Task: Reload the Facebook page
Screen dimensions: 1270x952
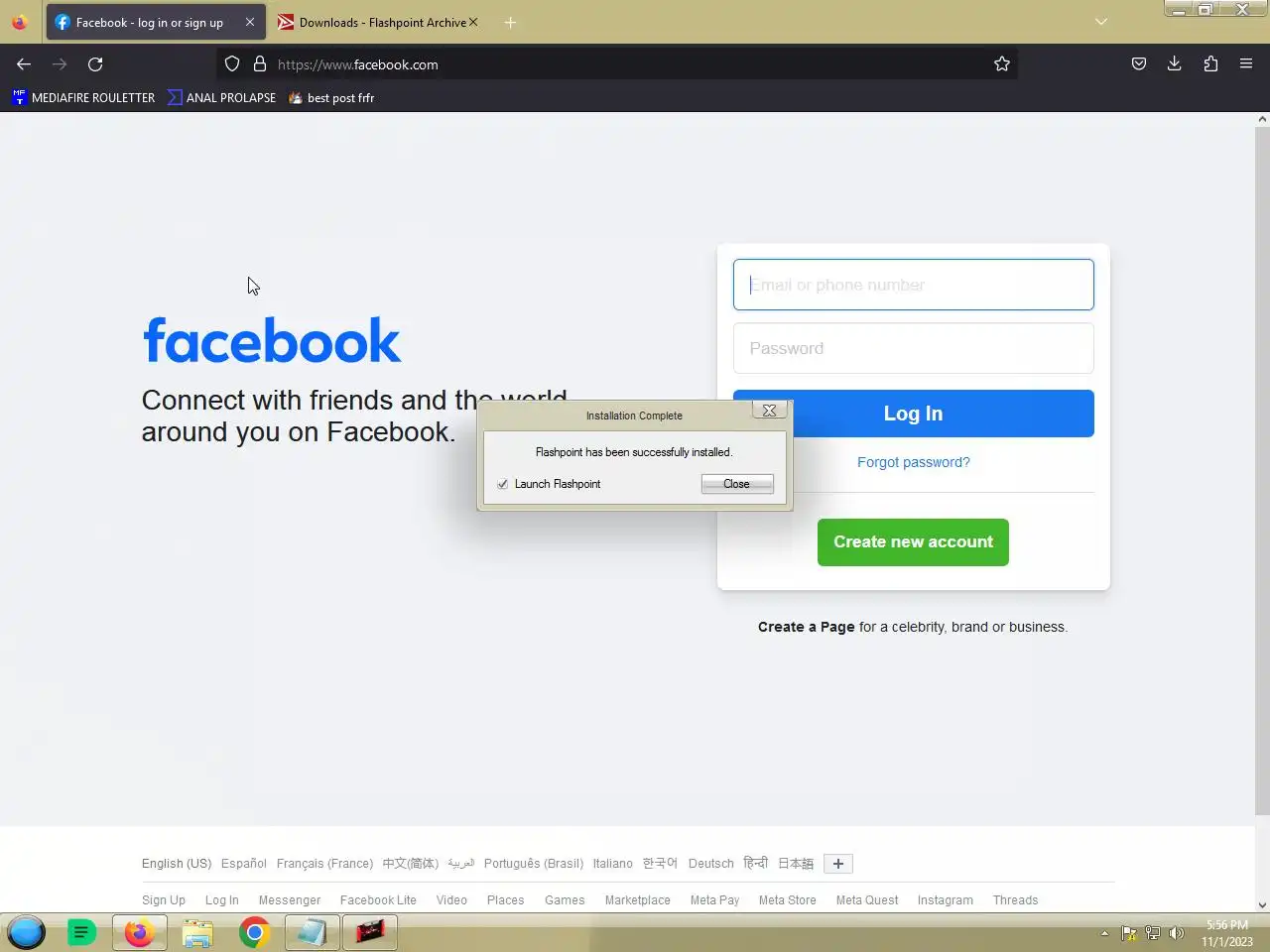Action: click(95, 63)
